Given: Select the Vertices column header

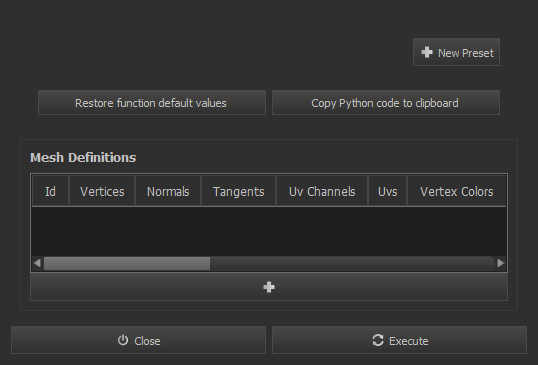Looking at the screenshot, I should coord(102,191).
